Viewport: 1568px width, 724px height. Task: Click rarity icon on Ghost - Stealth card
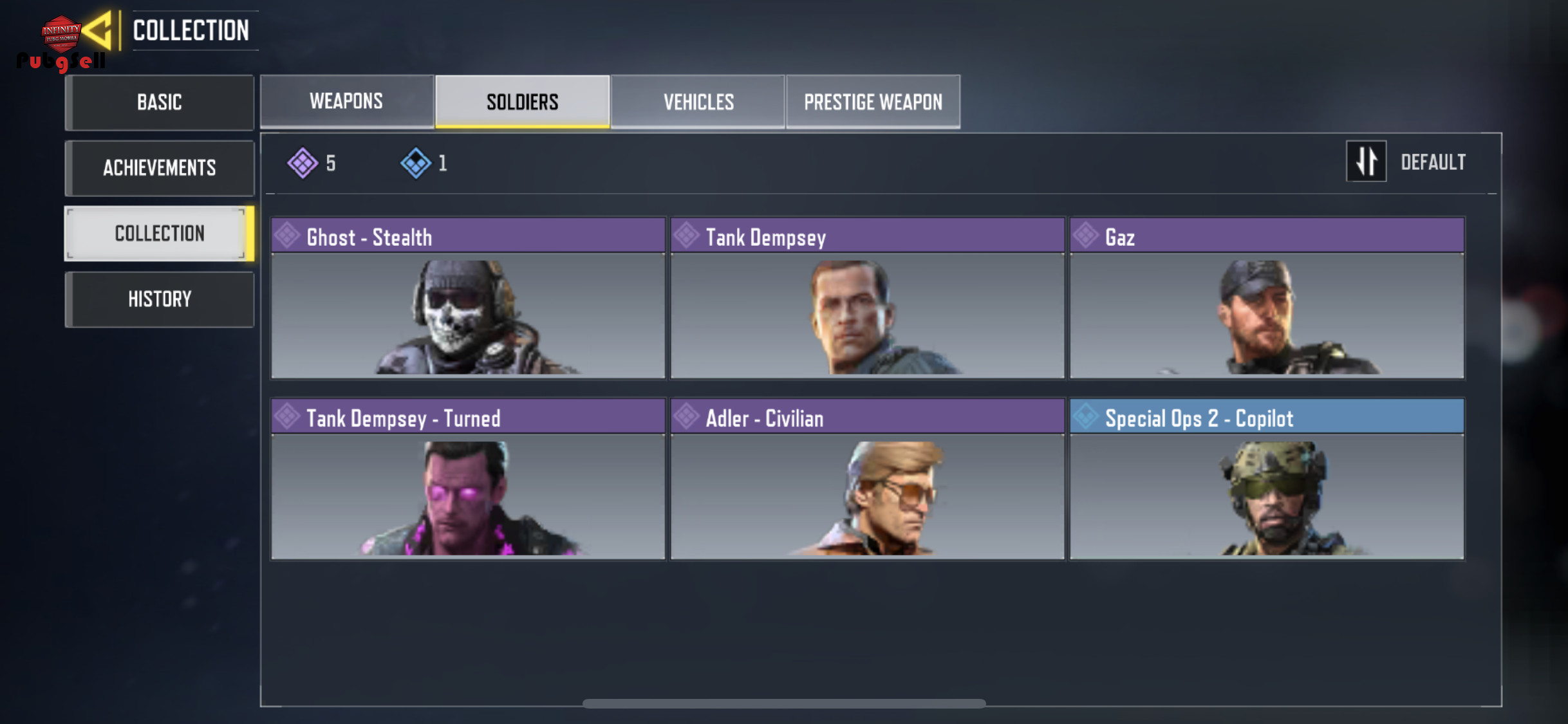point(287,236)
